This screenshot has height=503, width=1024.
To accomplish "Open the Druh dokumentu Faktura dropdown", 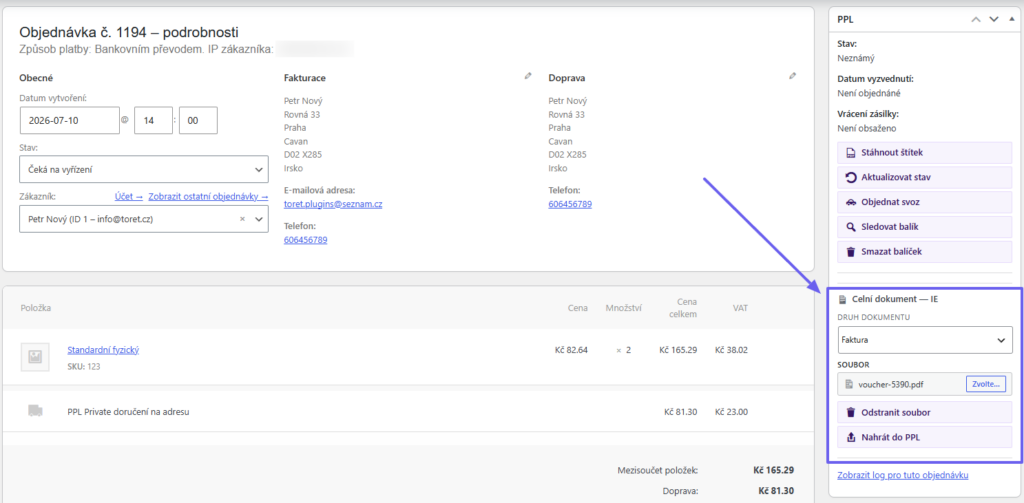I will click(925, 340).
